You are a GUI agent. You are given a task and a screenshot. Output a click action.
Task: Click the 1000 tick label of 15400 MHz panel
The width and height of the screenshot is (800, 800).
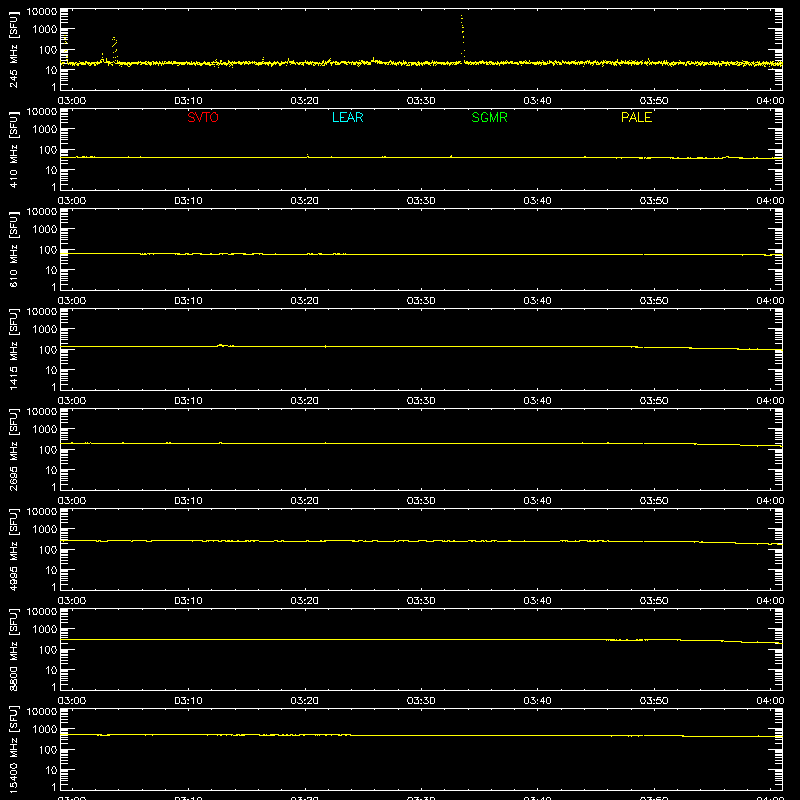(x=45, y=730)
